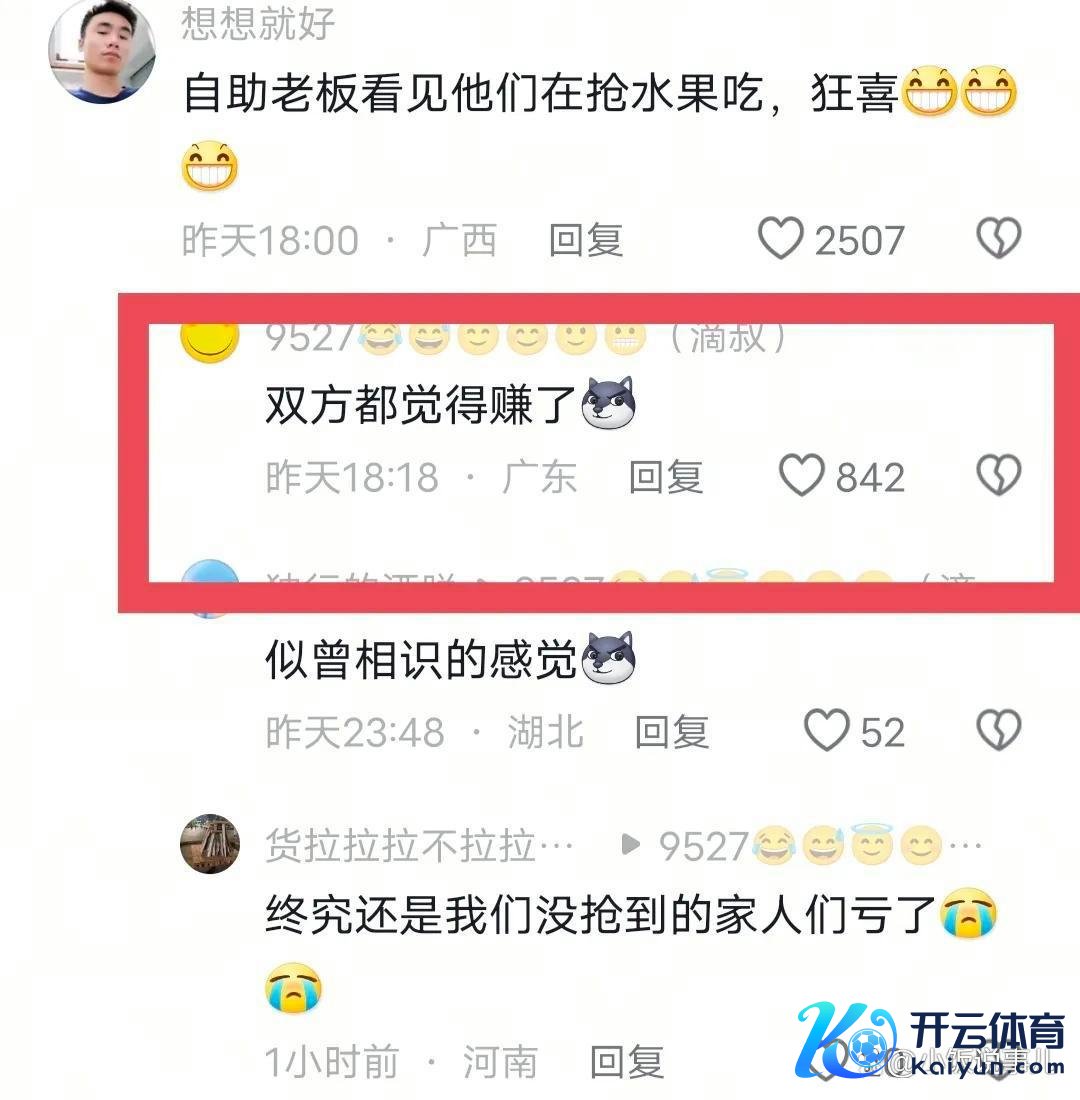1080x1100 pixels.
Task: Dislike the 似曾相识的感觉 comment
Action: pyautogui.click(x=999, y=730)
